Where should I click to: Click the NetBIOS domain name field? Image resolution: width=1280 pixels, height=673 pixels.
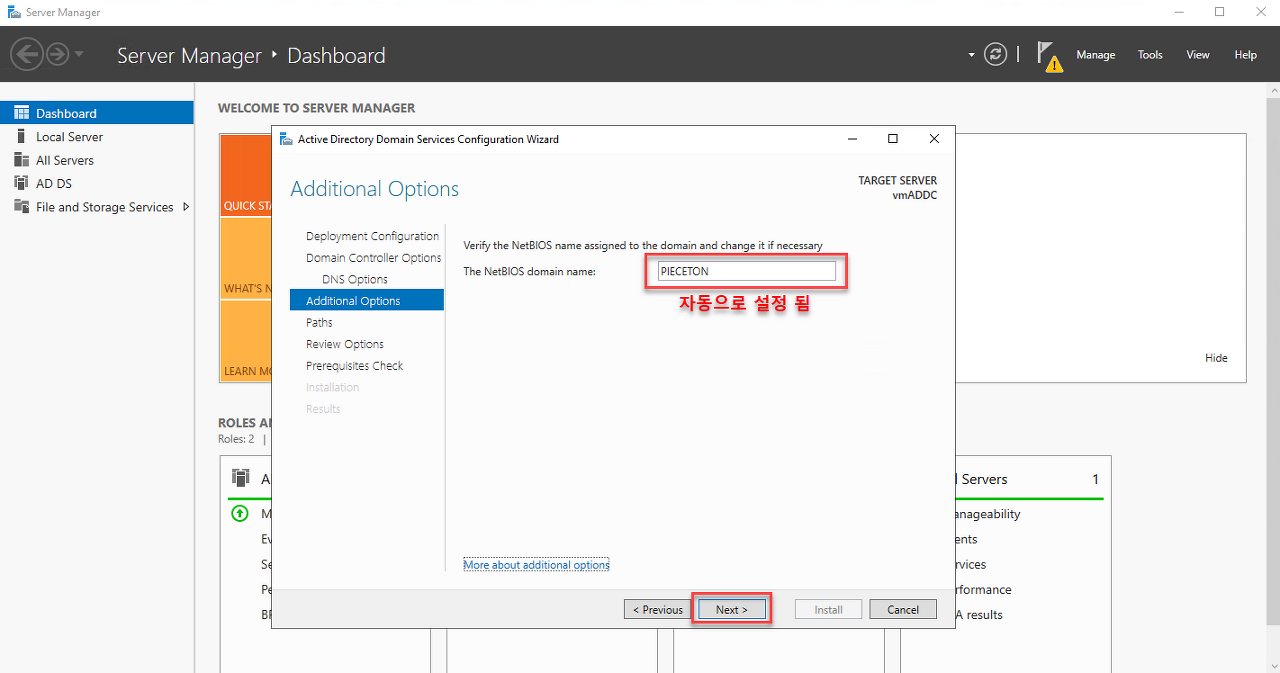[745, 271]
